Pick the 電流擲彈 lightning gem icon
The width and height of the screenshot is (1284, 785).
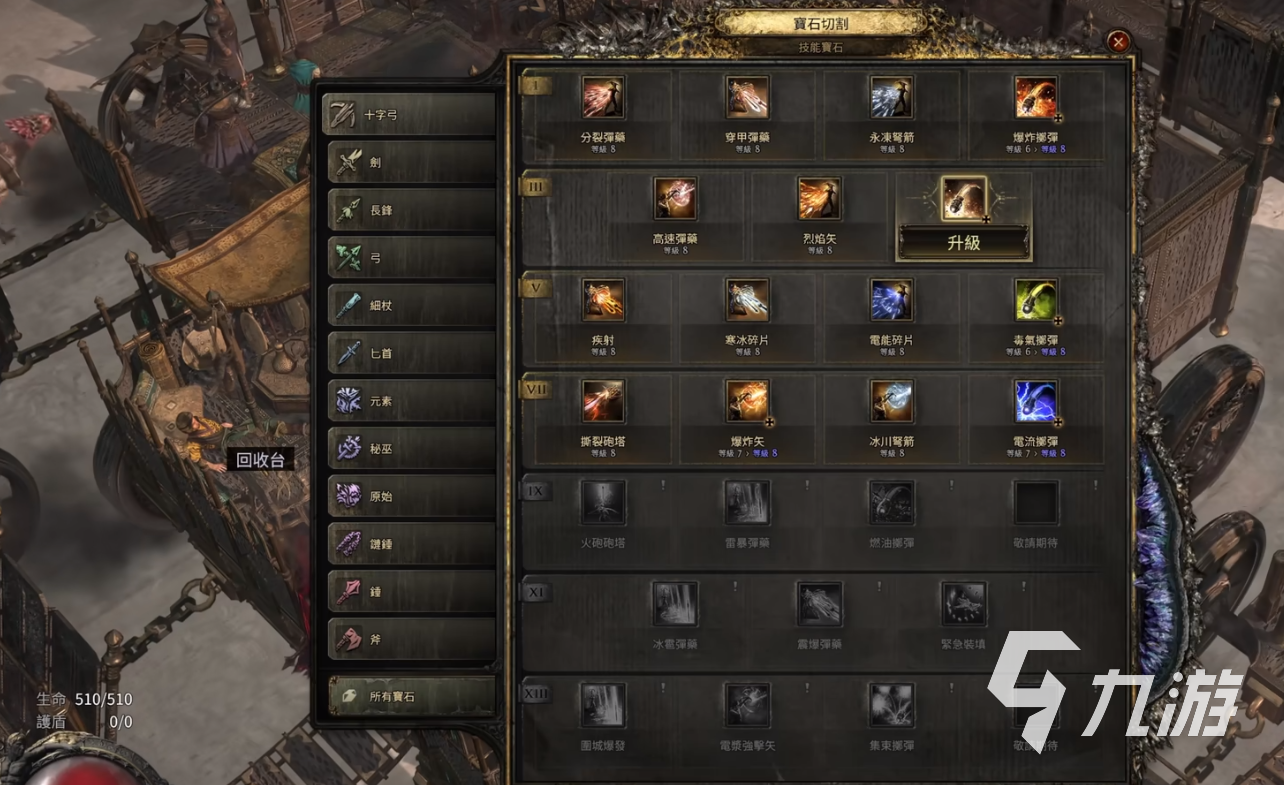click(x=1036, y=401)
